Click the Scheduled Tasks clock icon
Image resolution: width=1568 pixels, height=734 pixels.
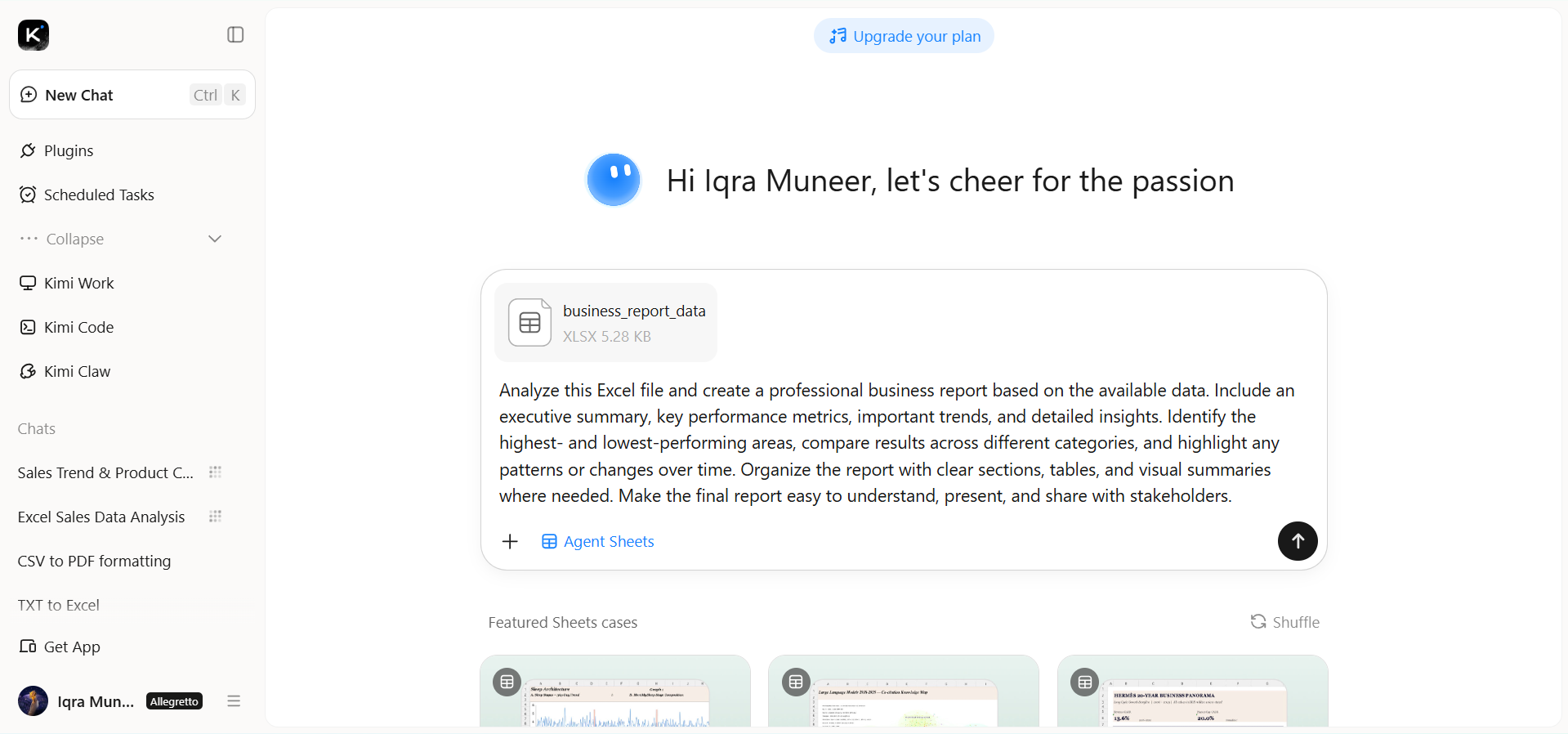[x=28, y=195]
